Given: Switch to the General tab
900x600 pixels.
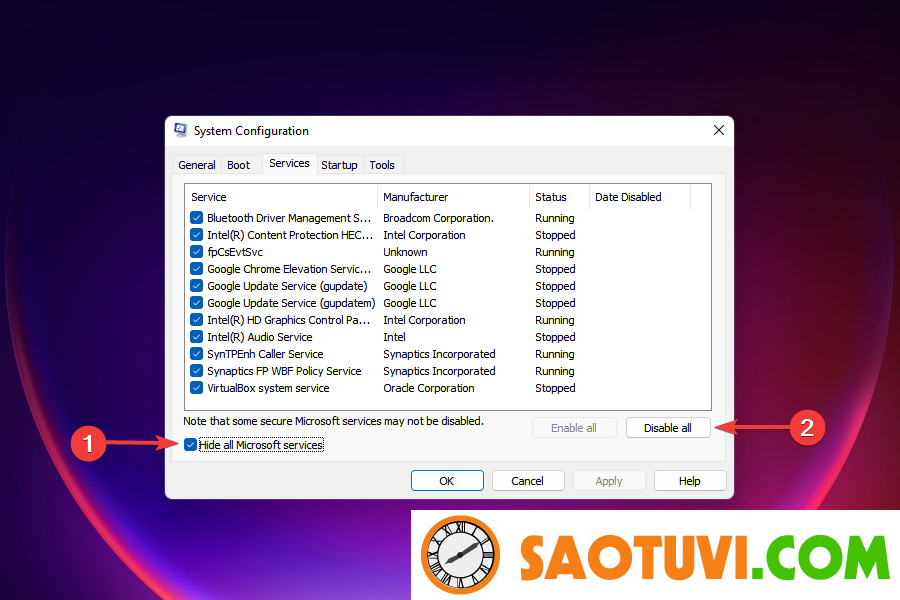Looking at the screenshot, I should point(196,164).
